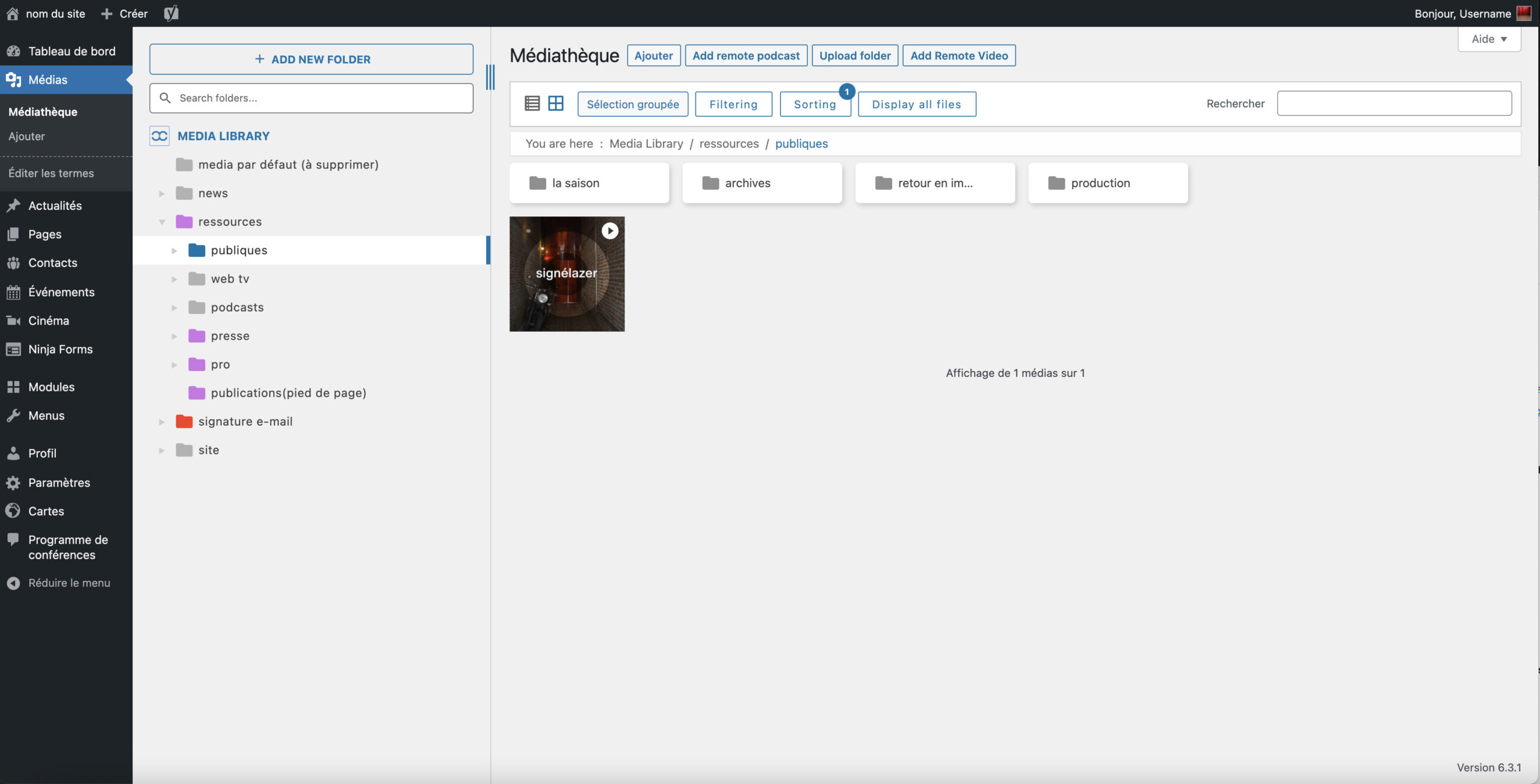Image resolution: width=1540 pixels, height=784 pixels.
Task: Collapse the ressources folder tree
Action: point(162,222)
